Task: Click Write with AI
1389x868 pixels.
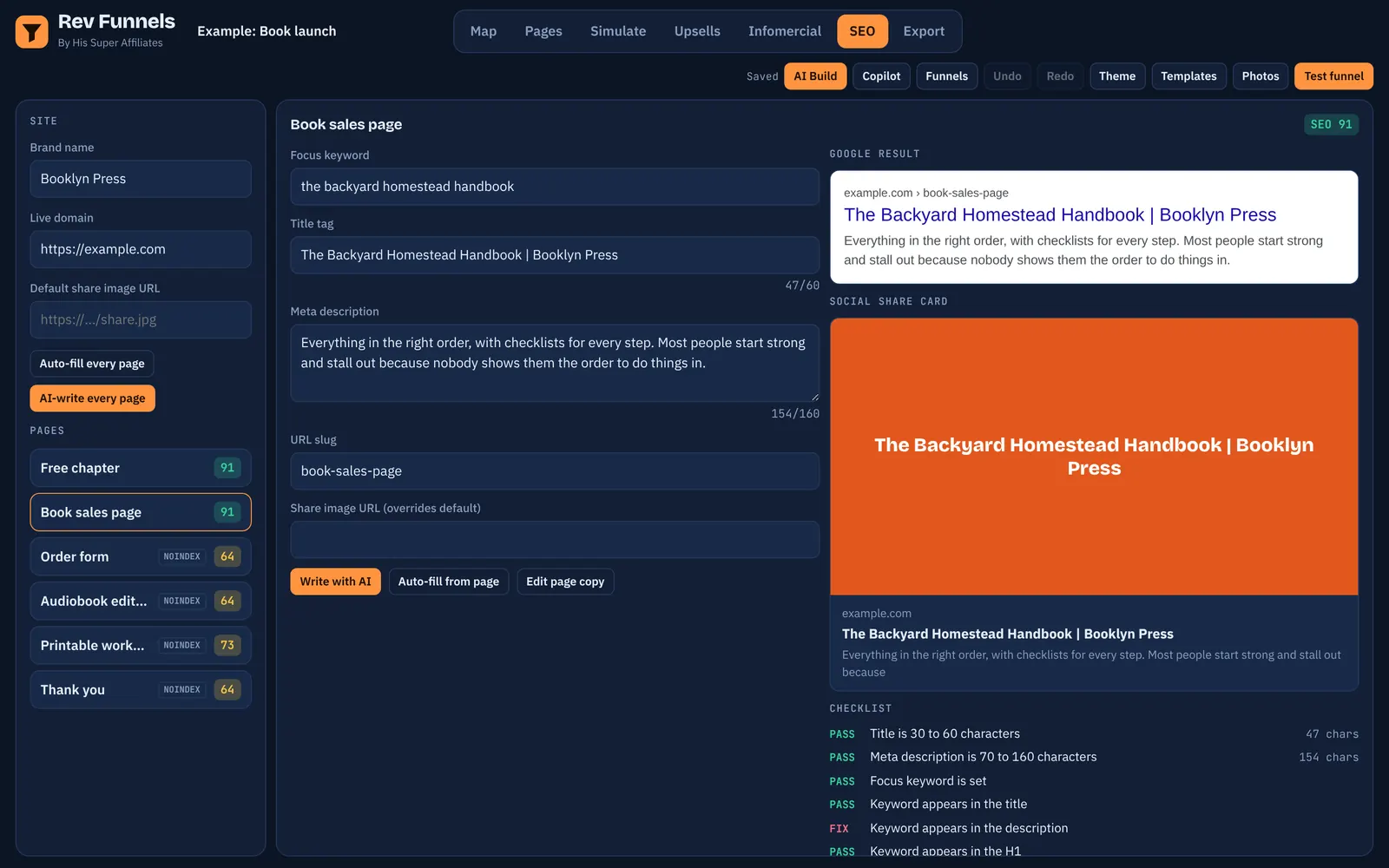Action: (x=335, y=582)
